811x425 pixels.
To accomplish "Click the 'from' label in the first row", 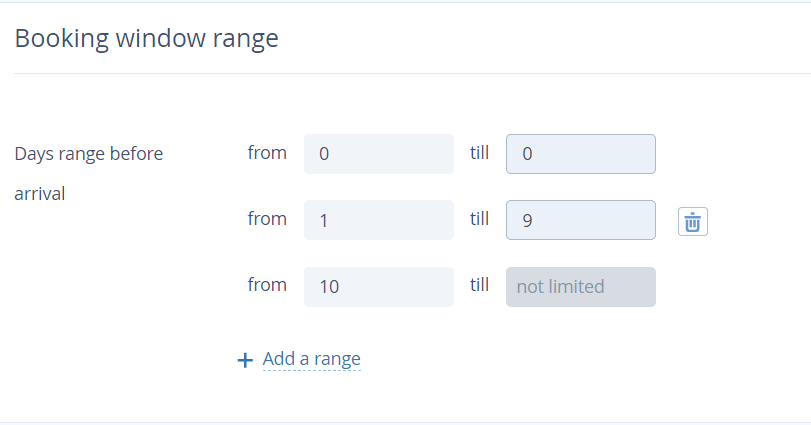I will pos(267,153).
